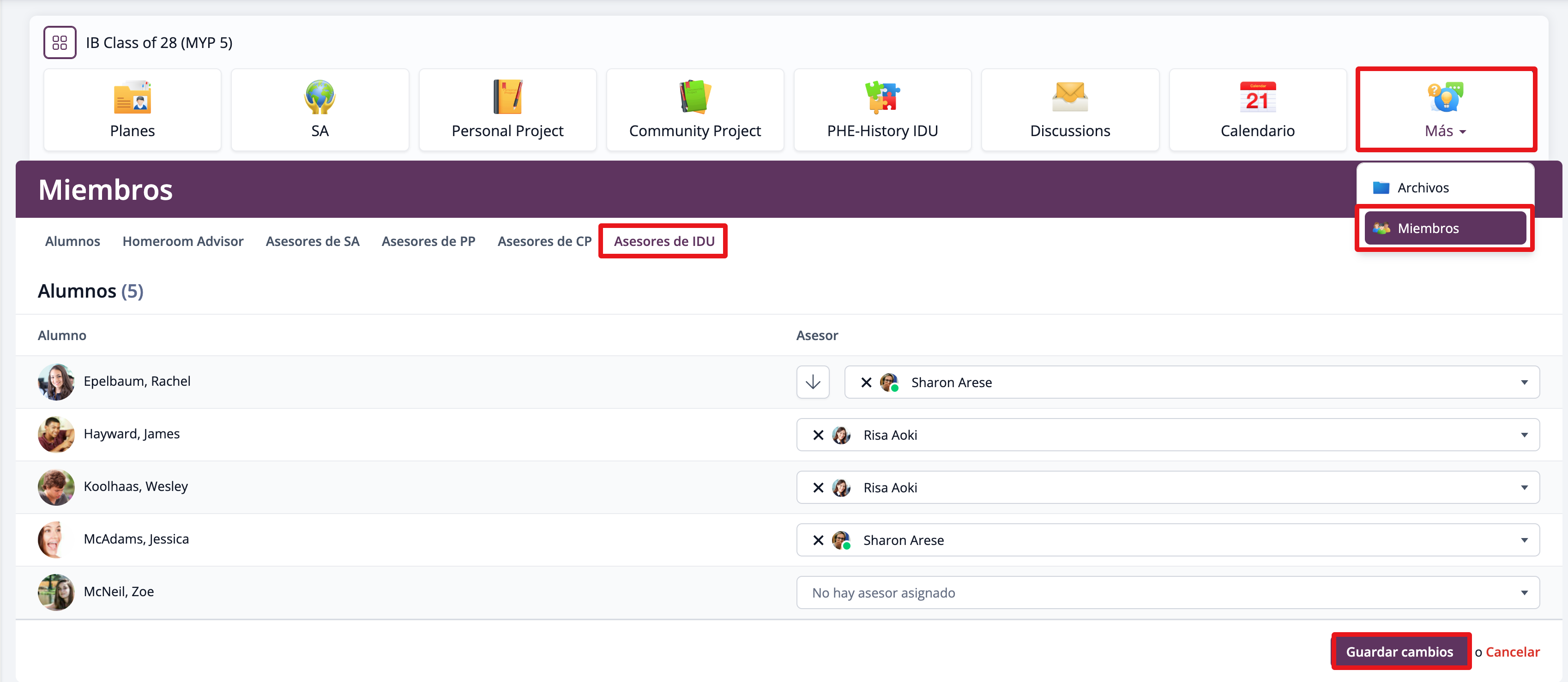Click the Guardar cambios button
This screenshot has width=1568, height=682.
tap(1399, 652)
